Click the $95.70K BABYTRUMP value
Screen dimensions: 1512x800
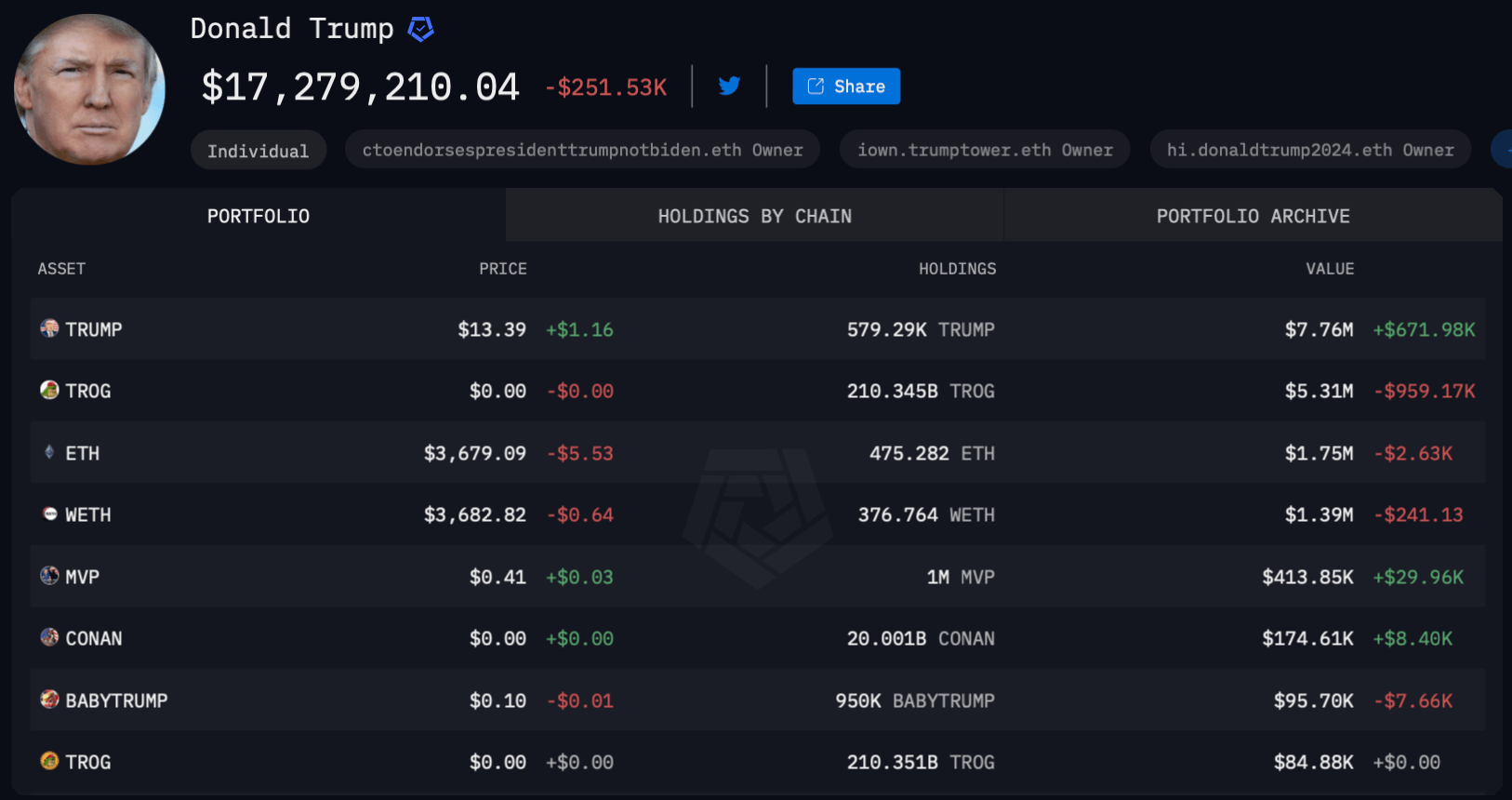[x=1314, y=700]
